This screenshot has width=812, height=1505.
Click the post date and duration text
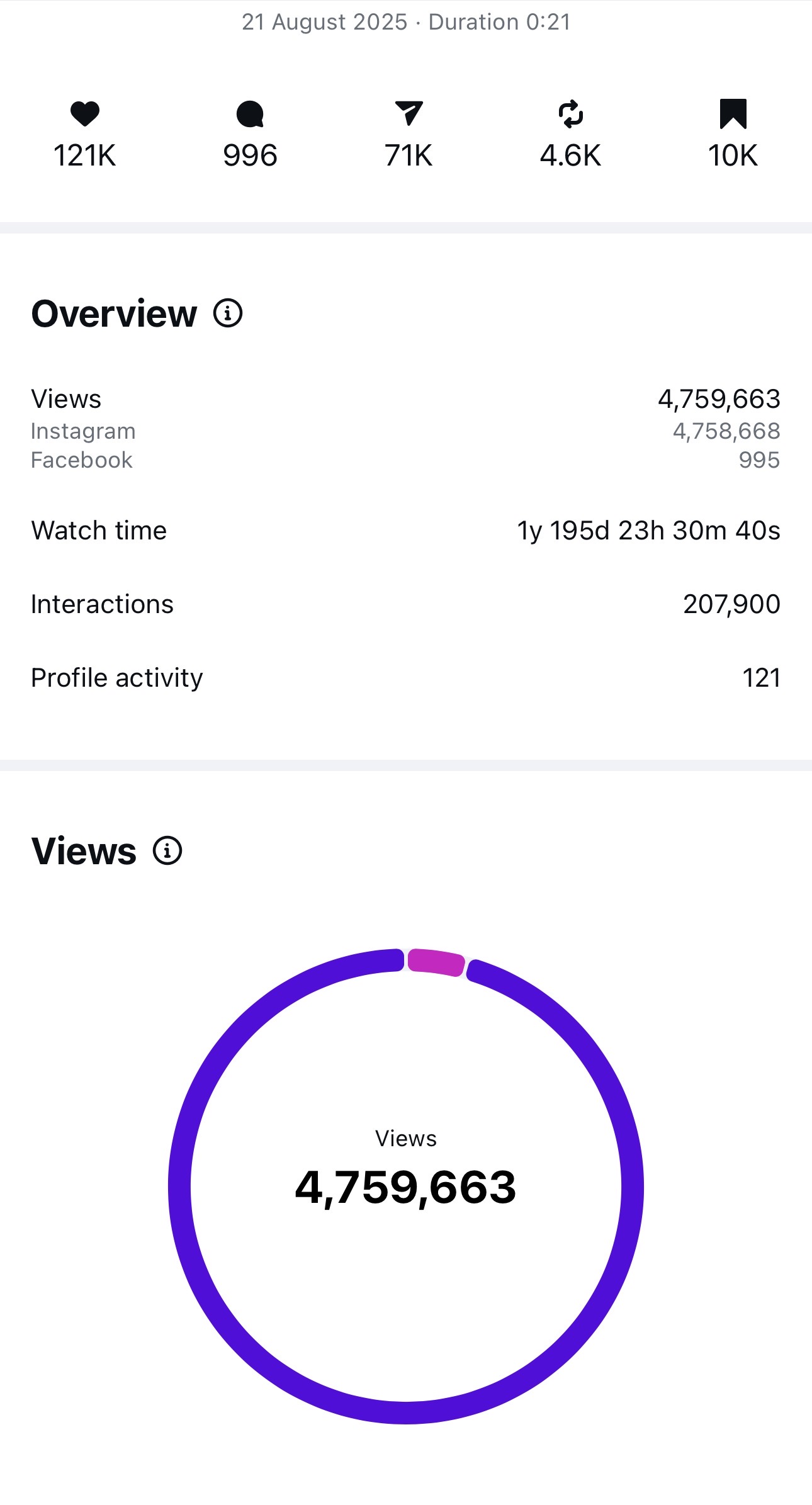406,22
